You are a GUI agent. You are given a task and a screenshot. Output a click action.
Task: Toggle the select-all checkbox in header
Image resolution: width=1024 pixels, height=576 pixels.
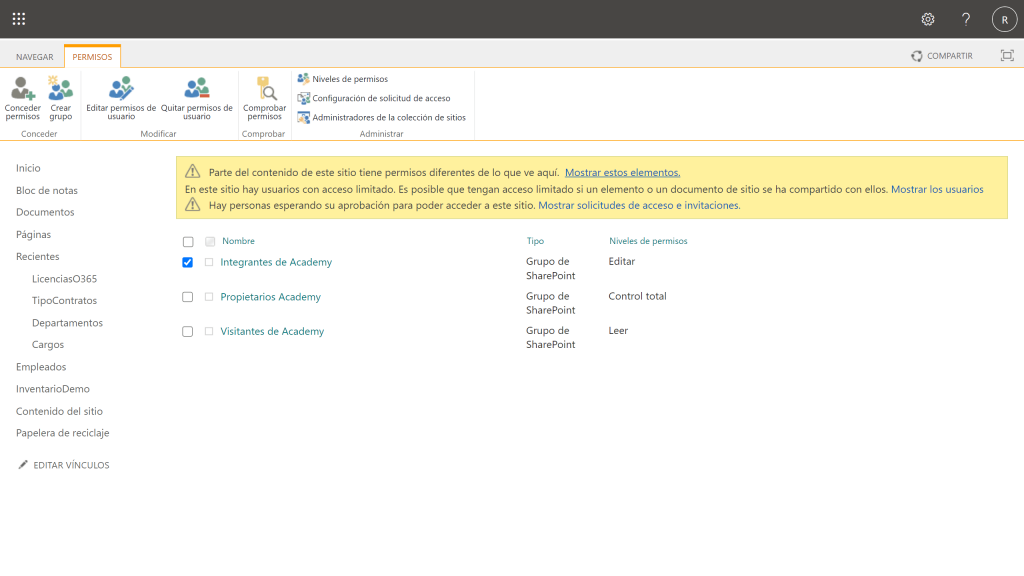click(187, 241)
